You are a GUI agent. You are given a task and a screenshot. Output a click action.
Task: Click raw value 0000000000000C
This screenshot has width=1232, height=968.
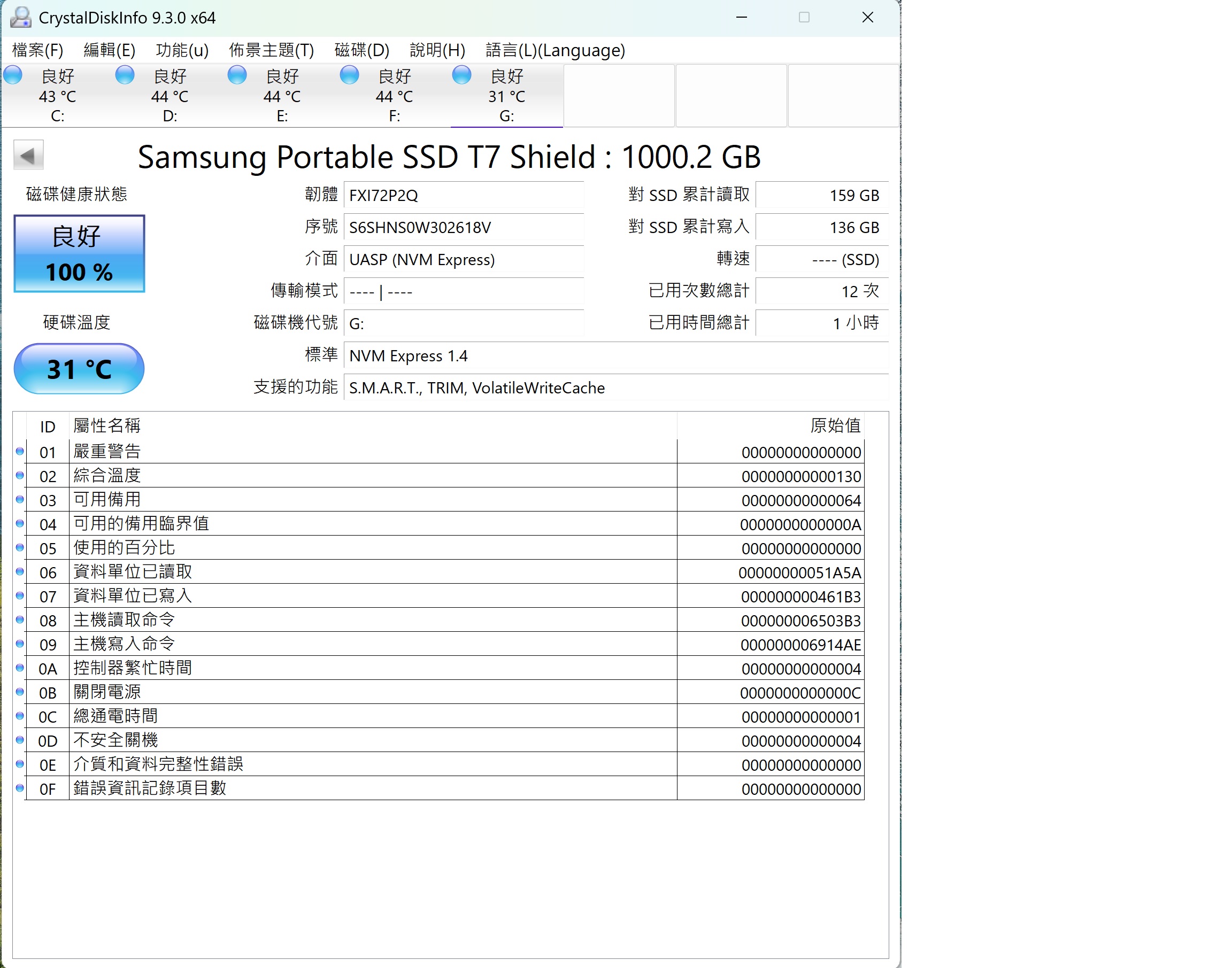coord(800,693)
